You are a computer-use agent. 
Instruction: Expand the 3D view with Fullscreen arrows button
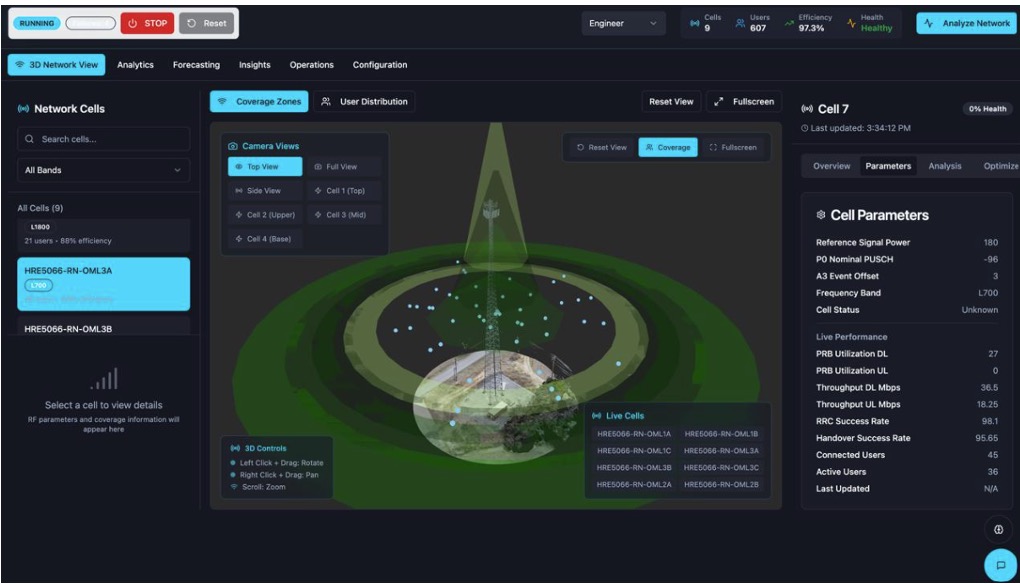point(744,102)
